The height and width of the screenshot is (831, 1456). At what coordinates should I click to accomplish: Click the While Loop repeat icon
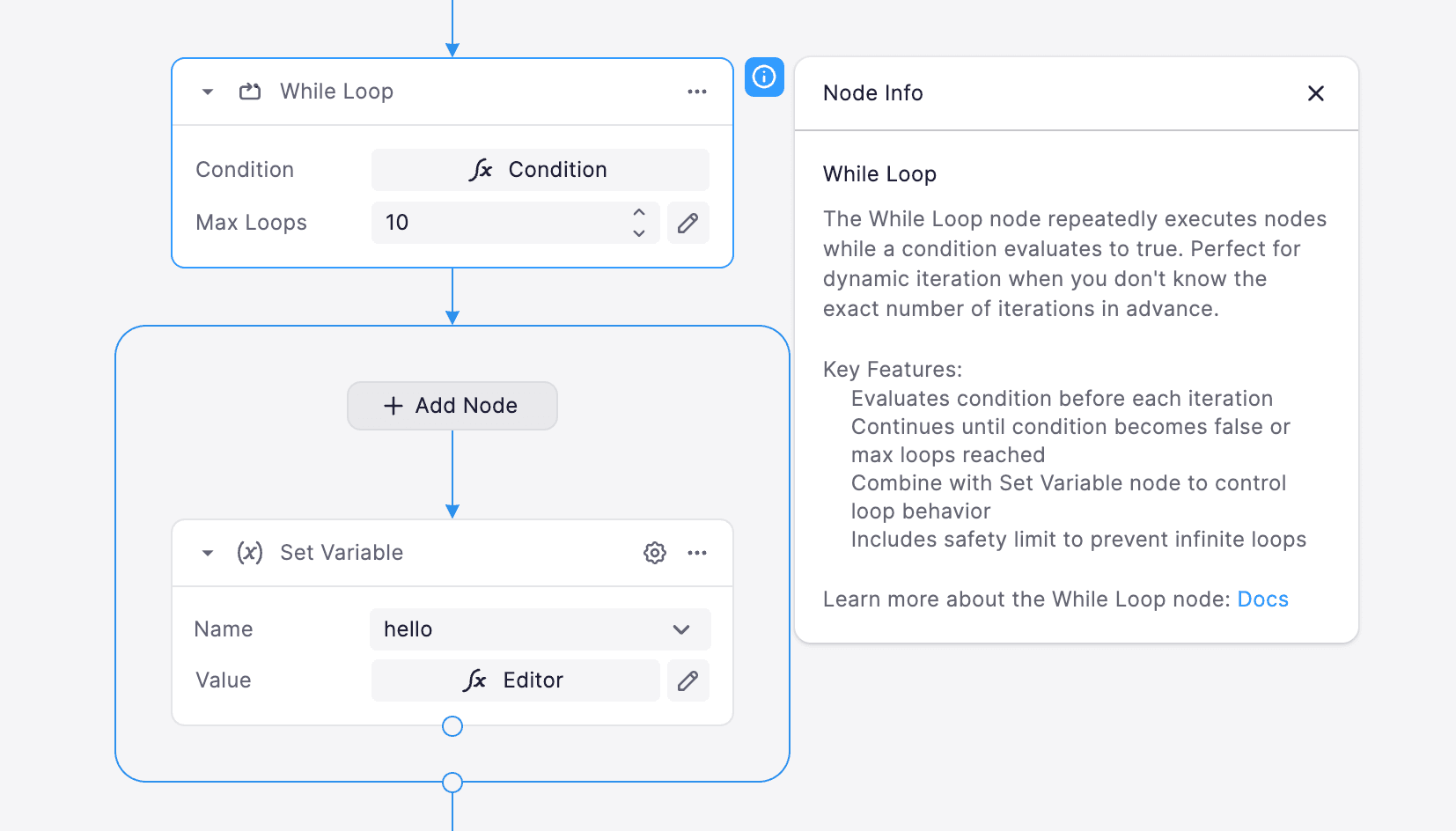click(249, 91)
